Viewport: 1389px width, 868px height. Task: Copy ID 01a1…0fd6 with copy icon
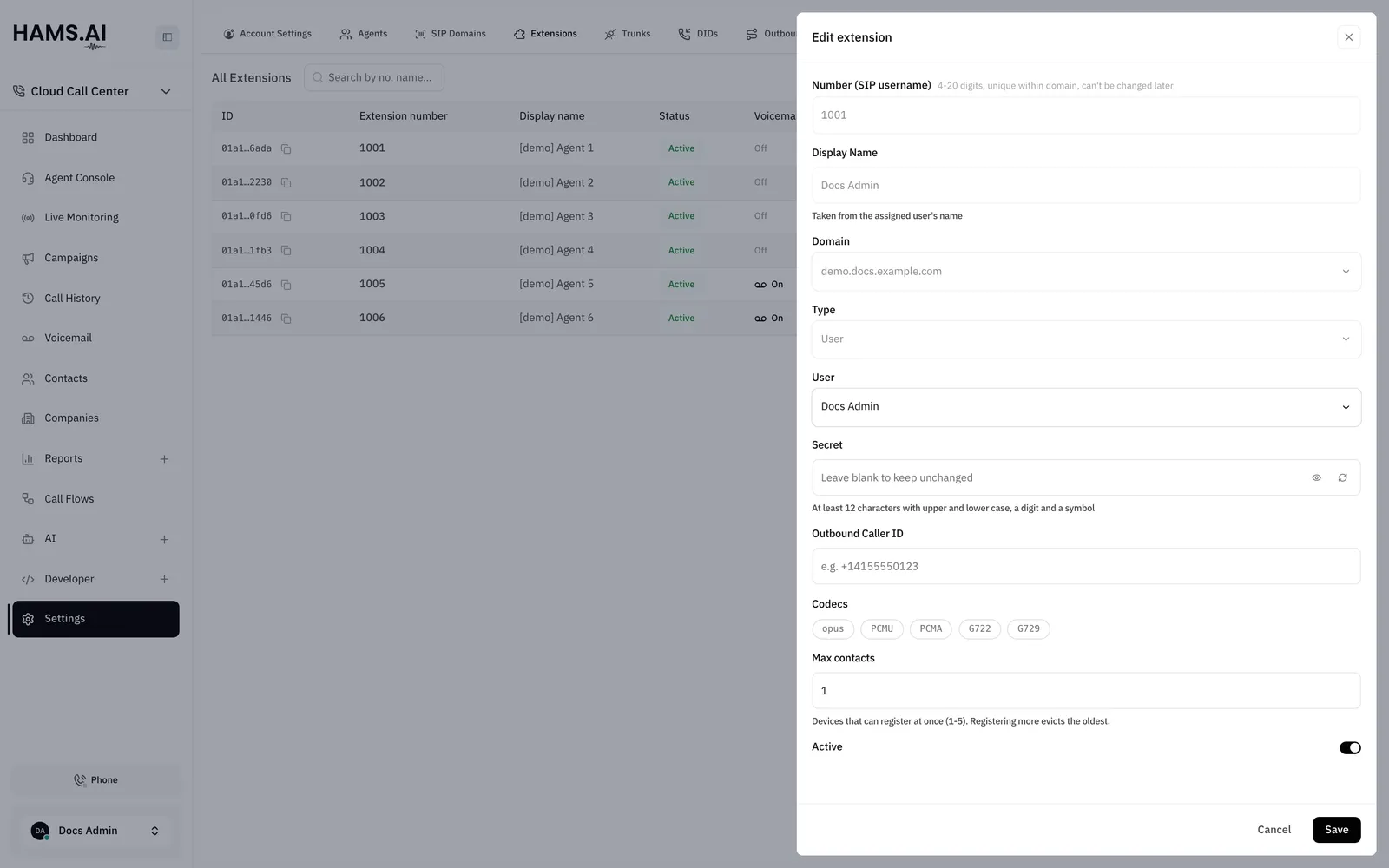tap(286, 217)
